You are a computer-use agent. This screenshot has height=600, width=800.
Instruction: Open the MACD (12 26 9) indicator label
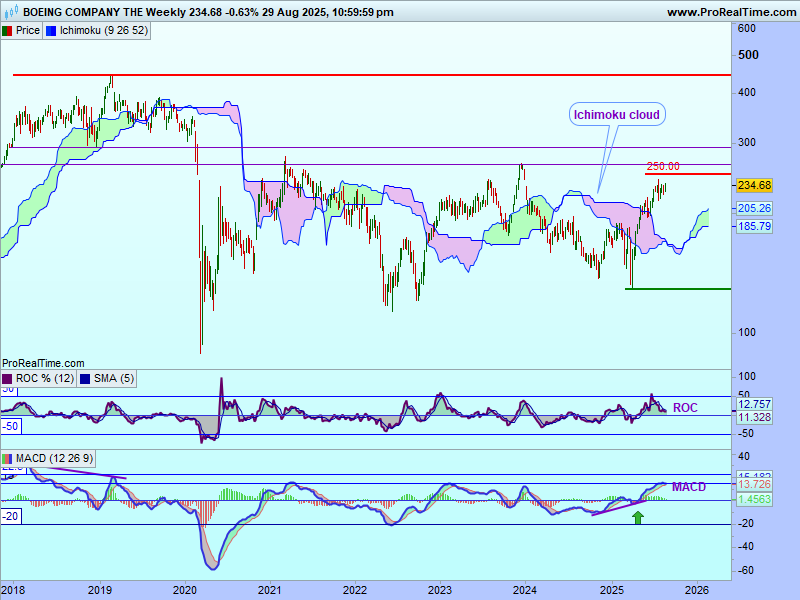pos(55,459)
